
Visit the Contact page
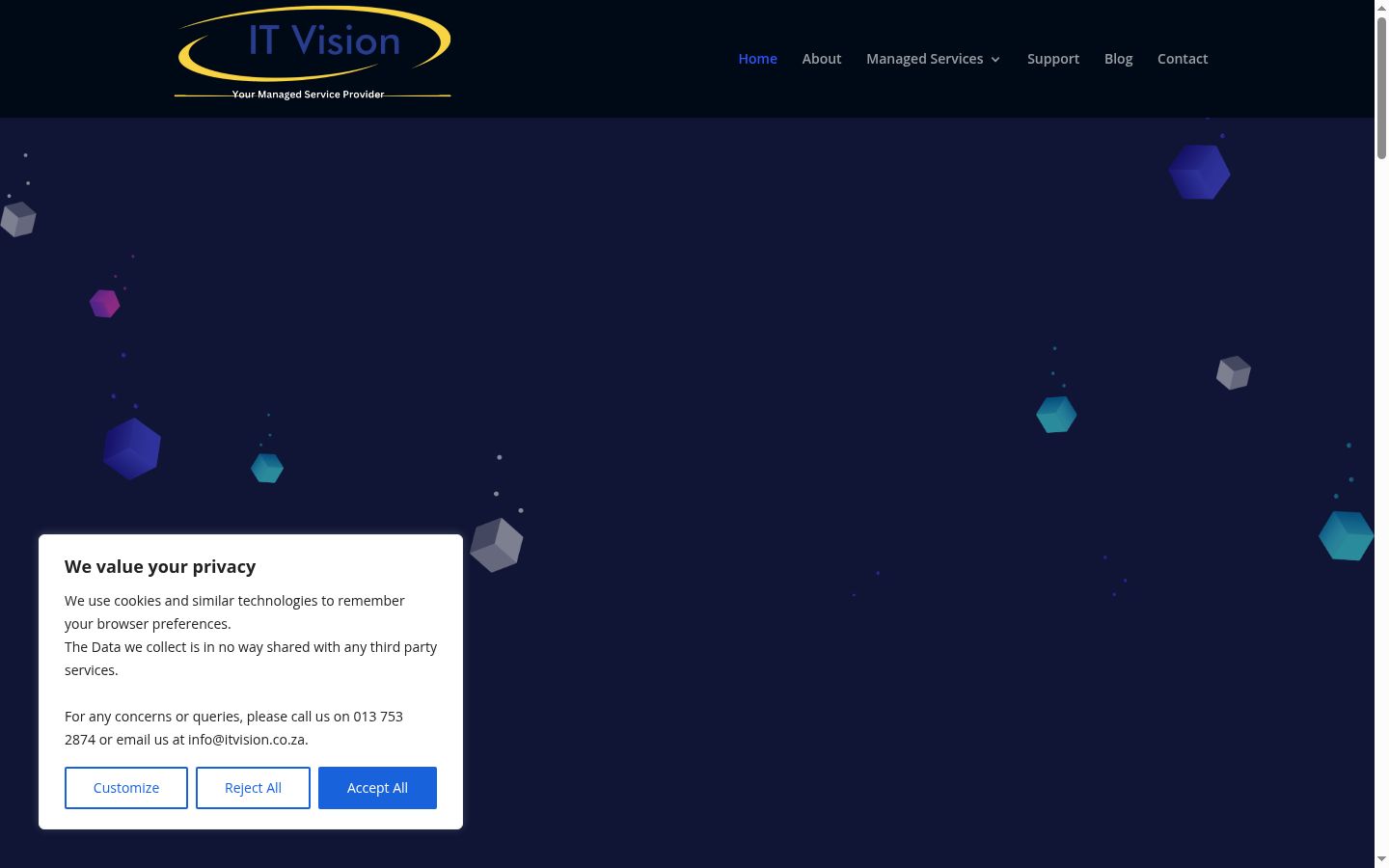1183,59
